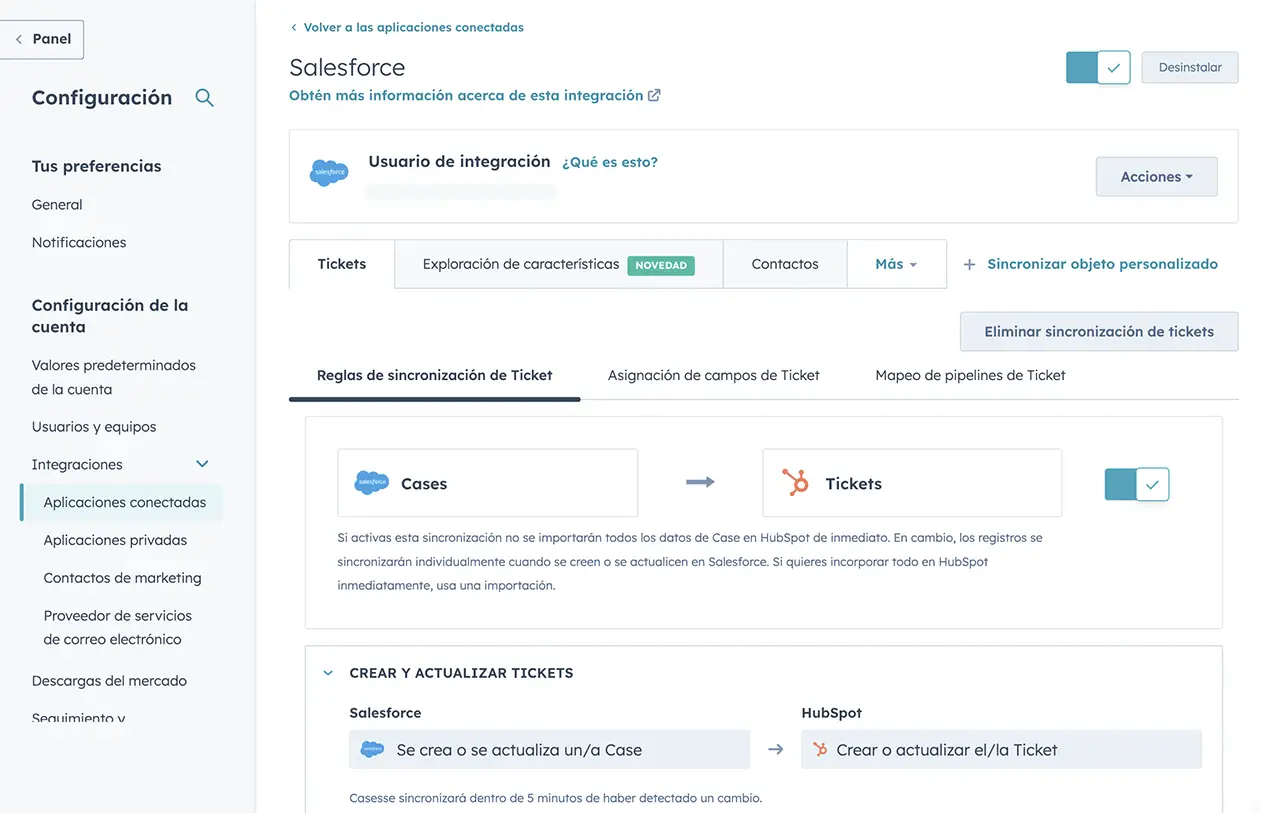1280x813 pixels.
Task: Click the Salesforce page heading
Action: pos(347,67)
